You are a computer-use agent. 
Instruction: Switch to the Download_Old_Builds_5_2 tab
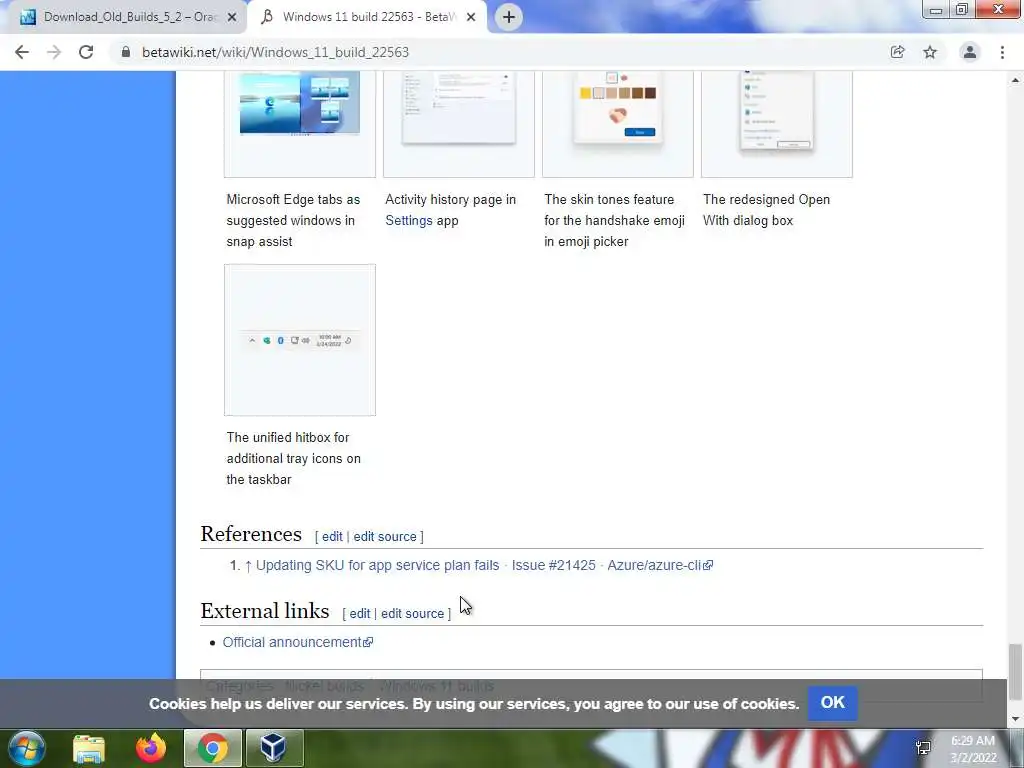tap(124, 17)
